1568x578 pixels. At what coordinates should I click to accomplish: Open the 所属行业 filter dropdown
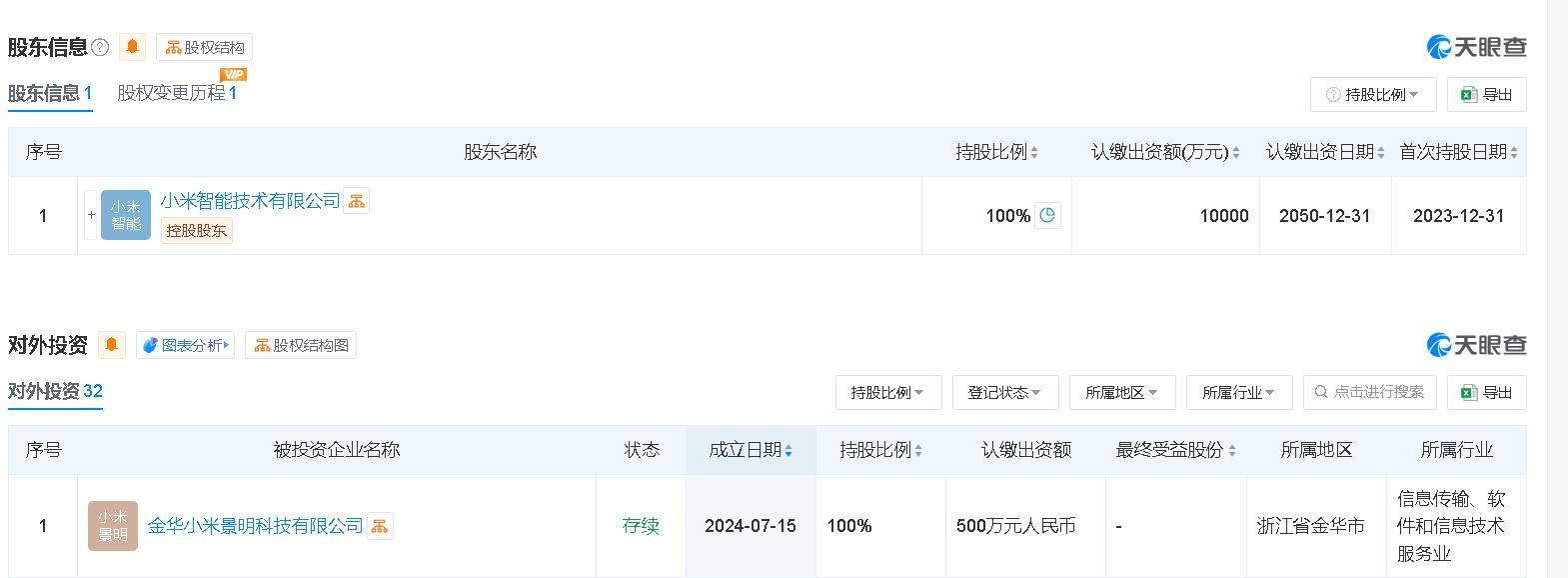click(x=1239, y=392)
